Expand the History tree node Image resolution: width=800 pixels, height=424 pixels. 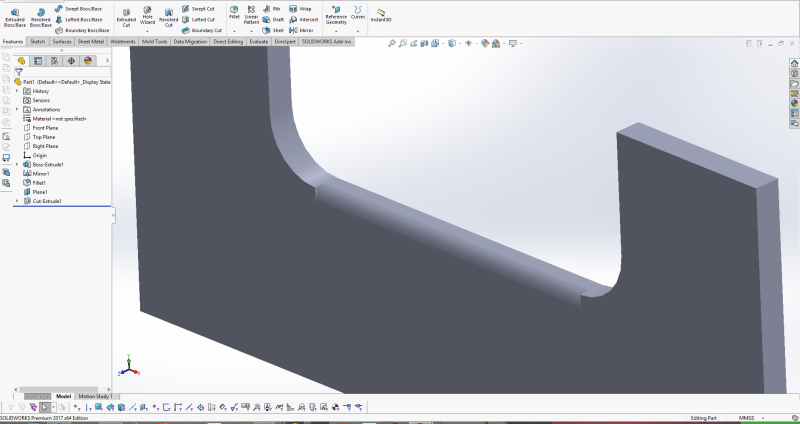[17, 91]
